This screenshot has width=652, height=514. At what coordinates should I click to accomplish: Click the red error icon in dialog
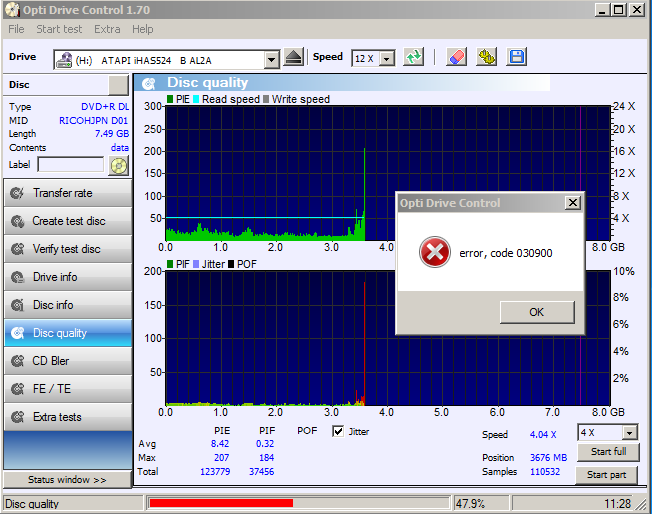click(x=435, y=252)
